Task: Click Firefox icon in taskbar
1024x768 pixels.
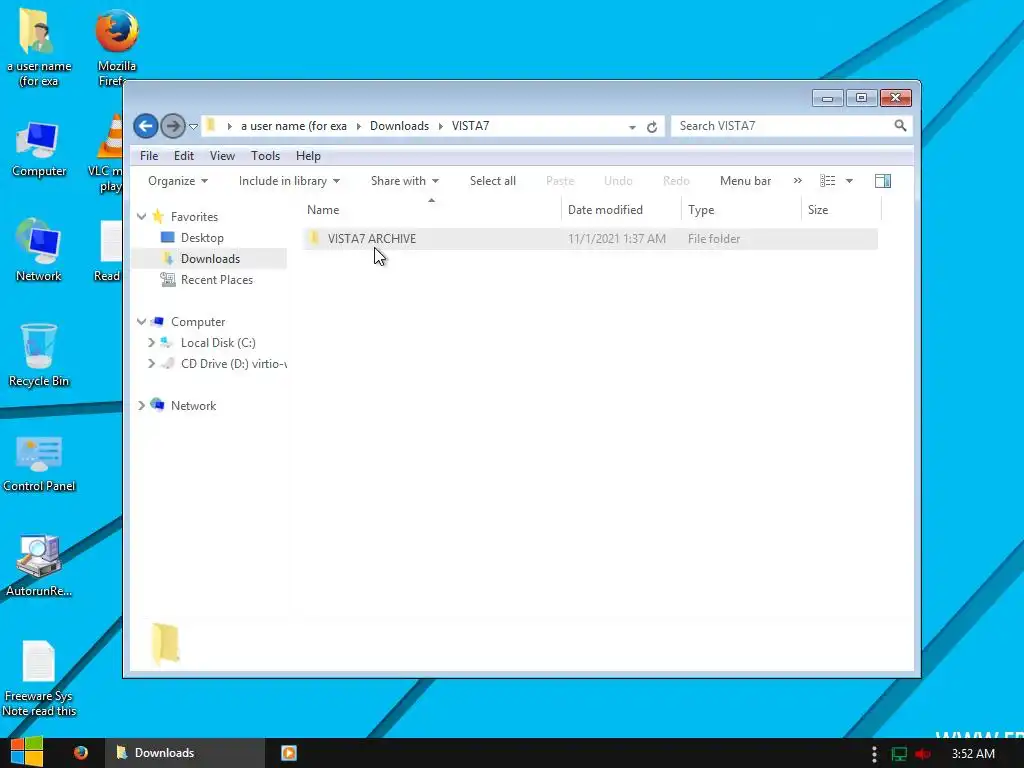Action: 81,753
